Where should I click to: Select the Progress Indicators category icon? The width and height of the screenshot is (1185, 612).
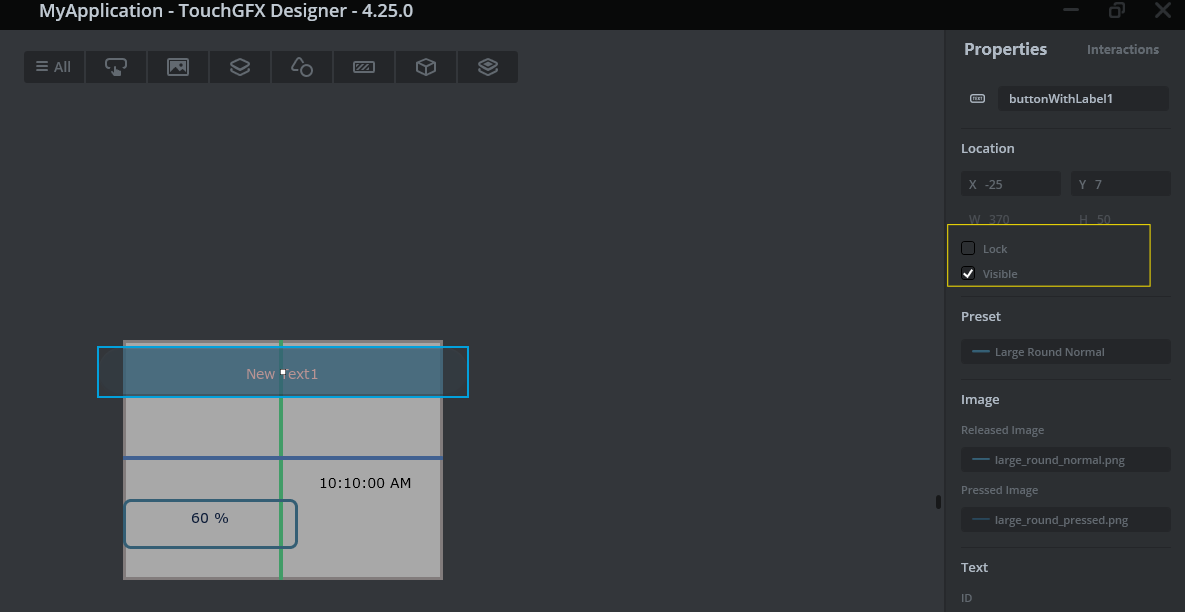[363, 67]
